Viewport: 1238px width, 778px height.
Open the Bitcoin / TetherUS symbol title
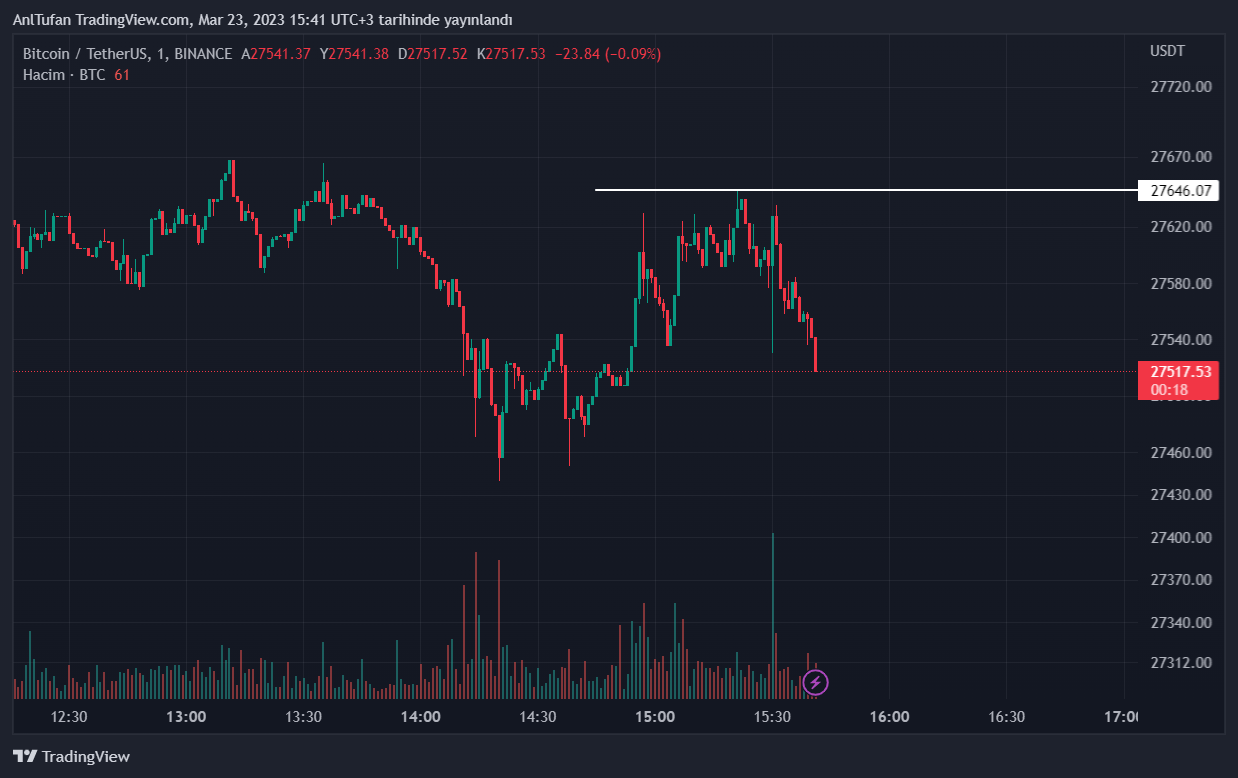(x=88, y=54)
